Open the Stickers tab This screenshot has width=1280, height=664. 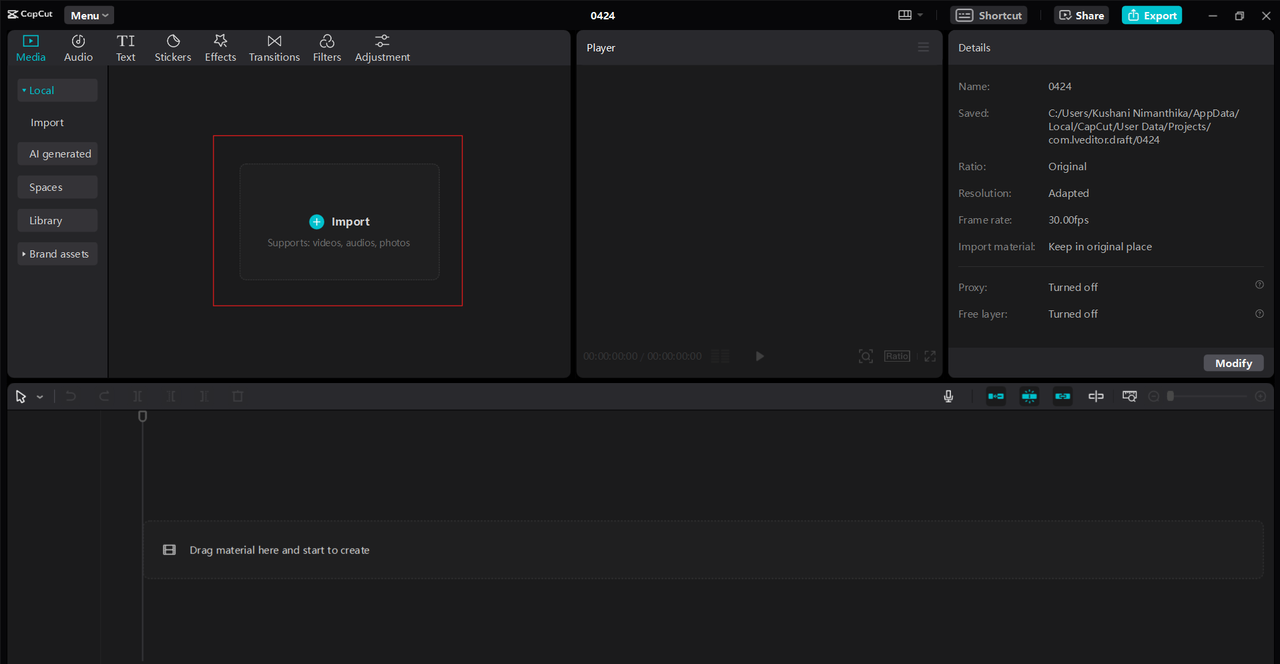click(173, 48)
